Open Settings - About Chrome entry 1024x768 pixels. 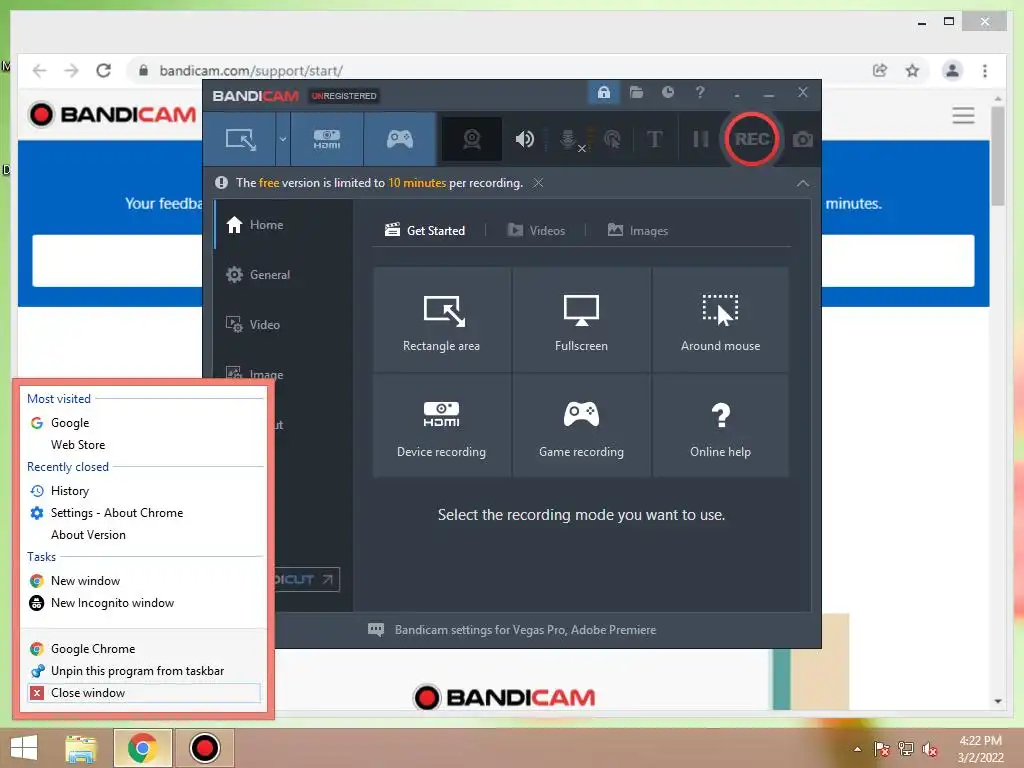click(x=144, y=513)
